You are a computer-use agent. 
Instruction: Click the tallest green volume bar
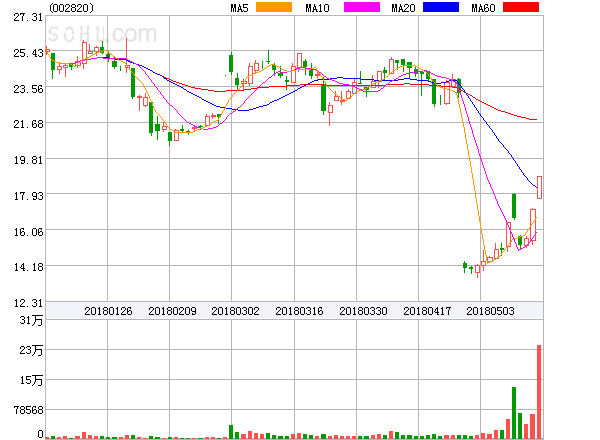[514, 413]
